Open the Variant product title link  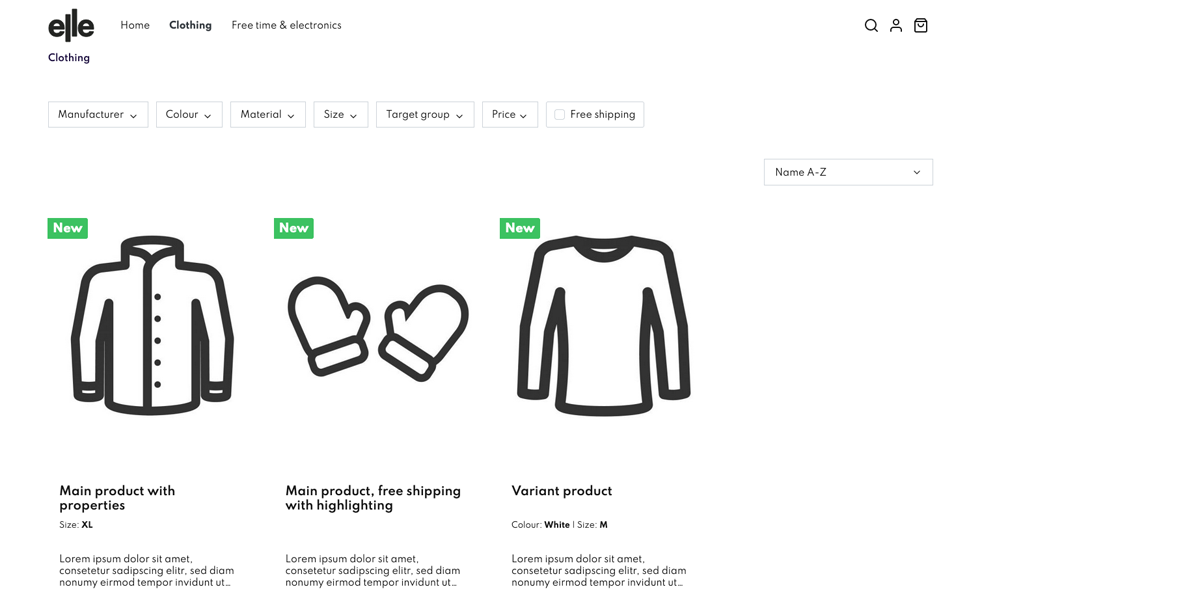(x=561, y=491)
